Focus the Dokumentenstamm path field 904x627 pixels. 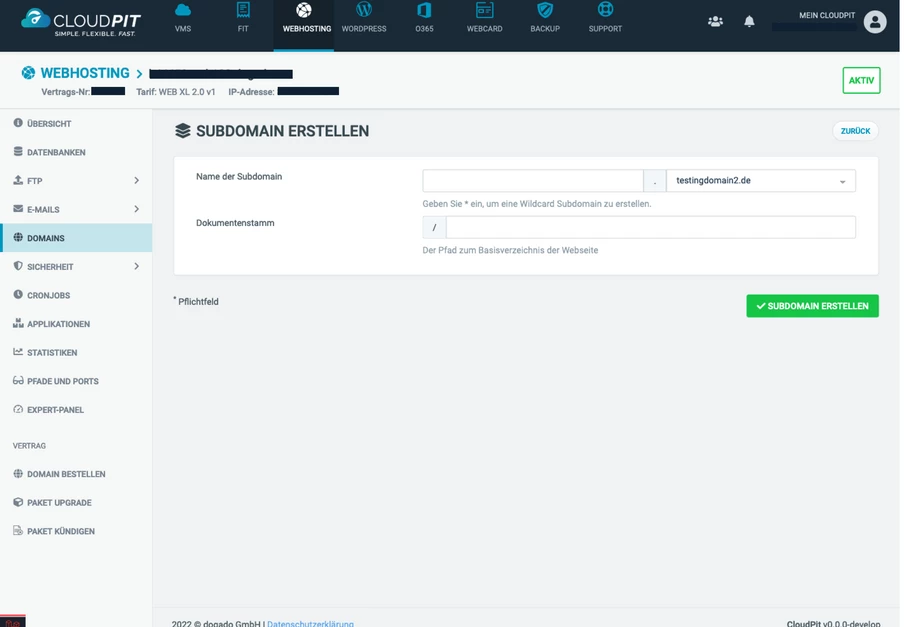click(x=650, y=228)
